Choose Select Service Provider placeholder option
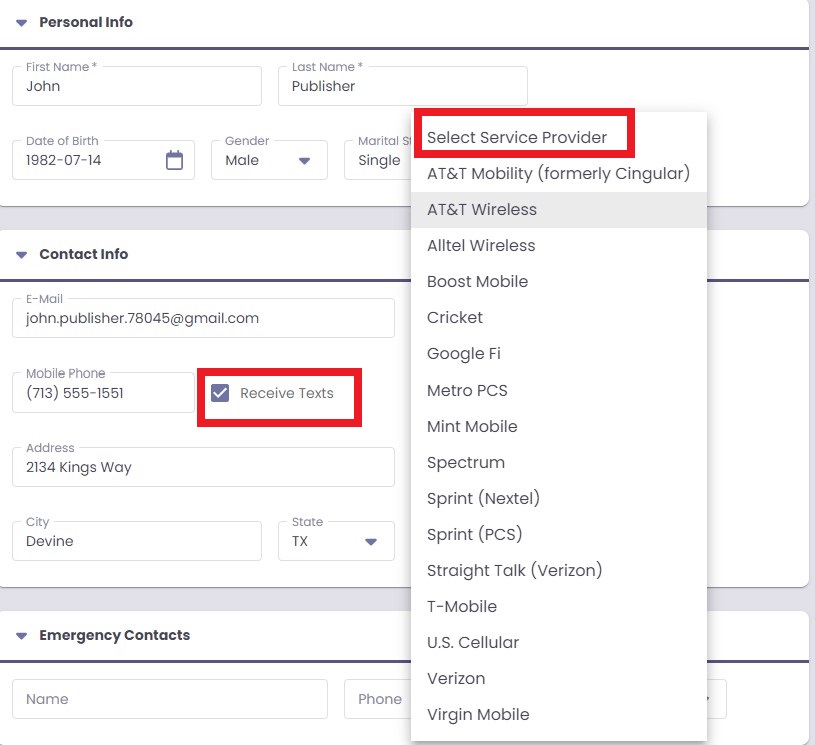The image size is (815, 745). (x=559, y=137)
